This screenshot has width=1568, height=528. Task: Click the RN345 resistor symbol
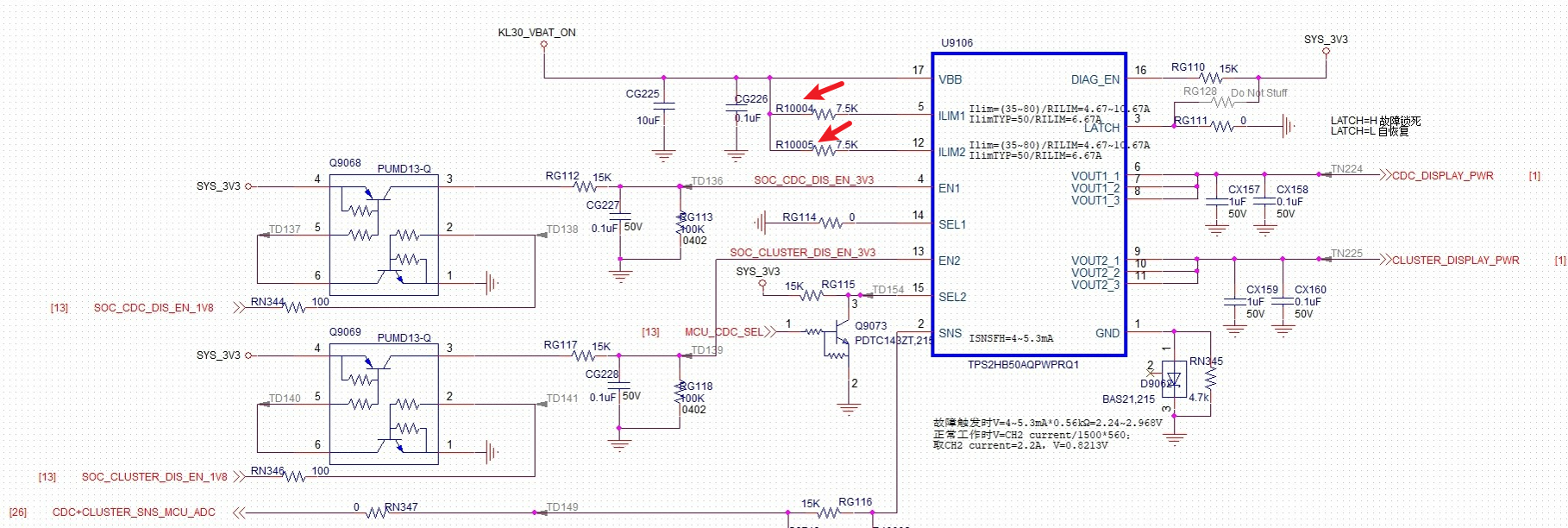click(1210, 378)
